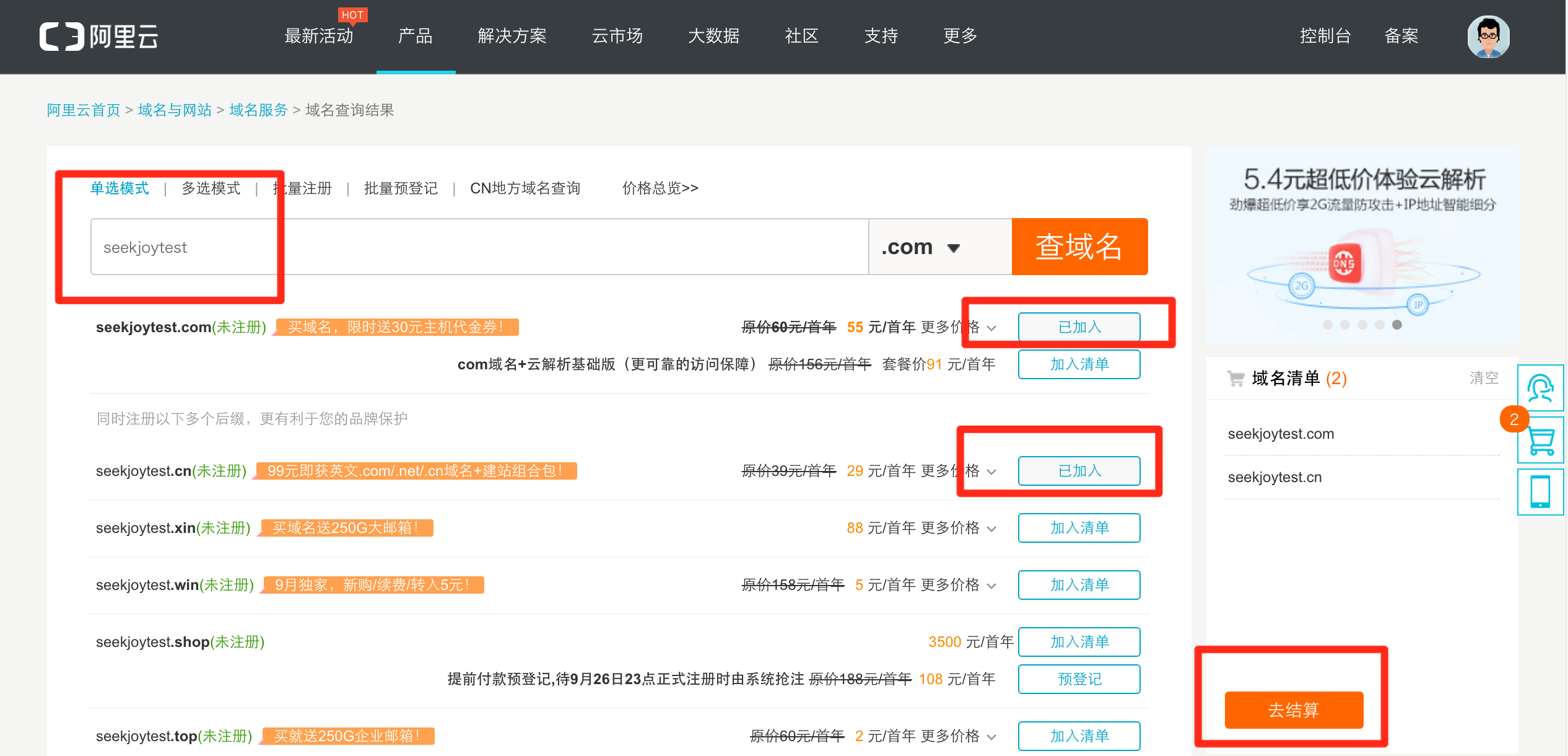Open 产品 menu
Image resolution: width=1568 pixels, height=756 pixels.
[x=416, y=36]
